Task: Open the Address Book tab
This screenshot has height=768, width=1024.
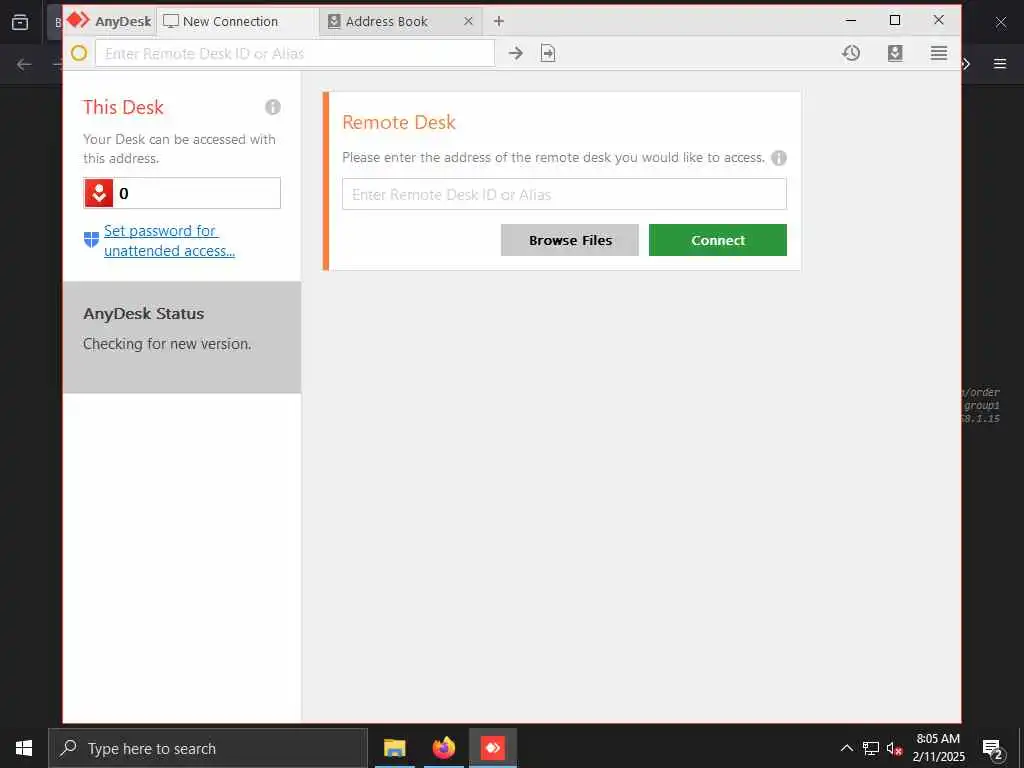Action: [x=401, y=22]
